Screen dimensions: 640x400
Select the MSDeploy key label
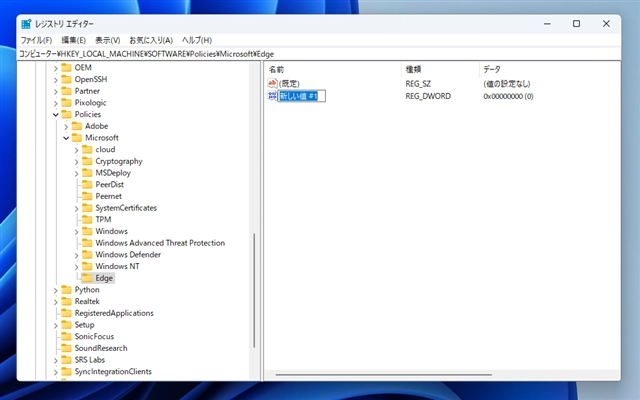pyautogui.click(x=113, y=173)
